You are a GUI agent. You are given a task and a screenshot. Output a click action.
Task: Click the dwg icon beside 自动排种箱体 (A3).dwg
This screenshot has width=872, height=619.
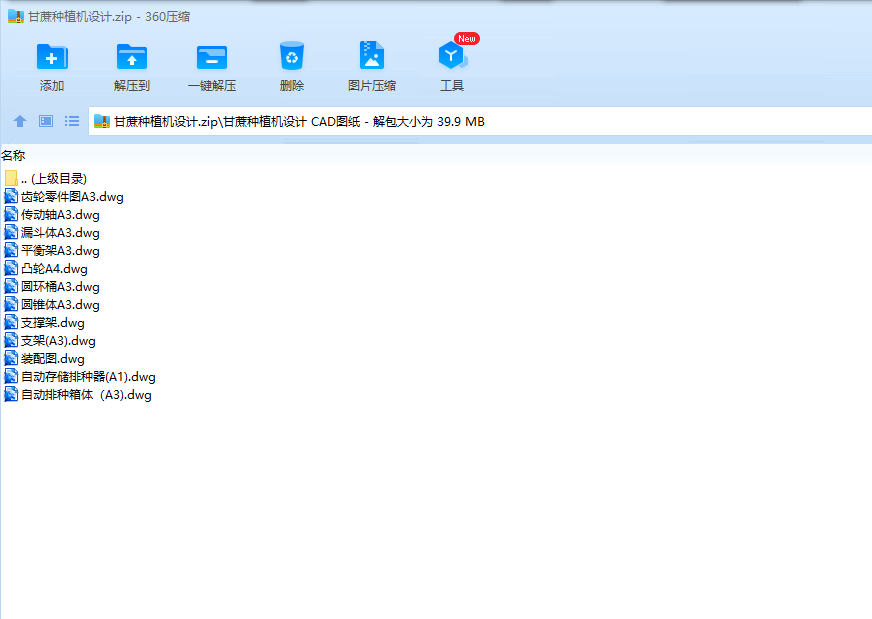[x=11, y=394]
